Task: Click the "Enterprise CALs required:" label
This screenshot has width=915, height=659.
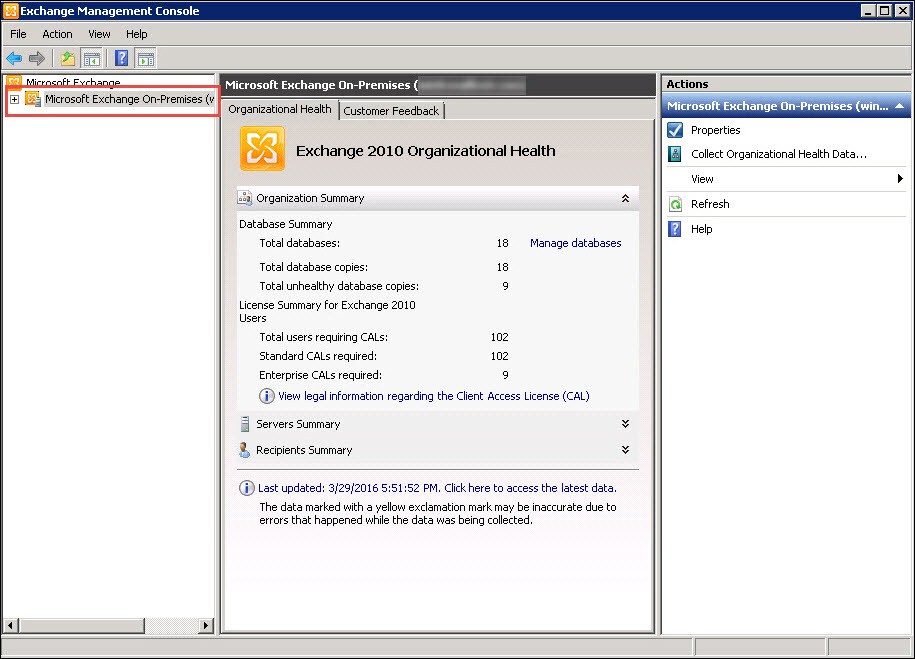Action: pos(320,375)
